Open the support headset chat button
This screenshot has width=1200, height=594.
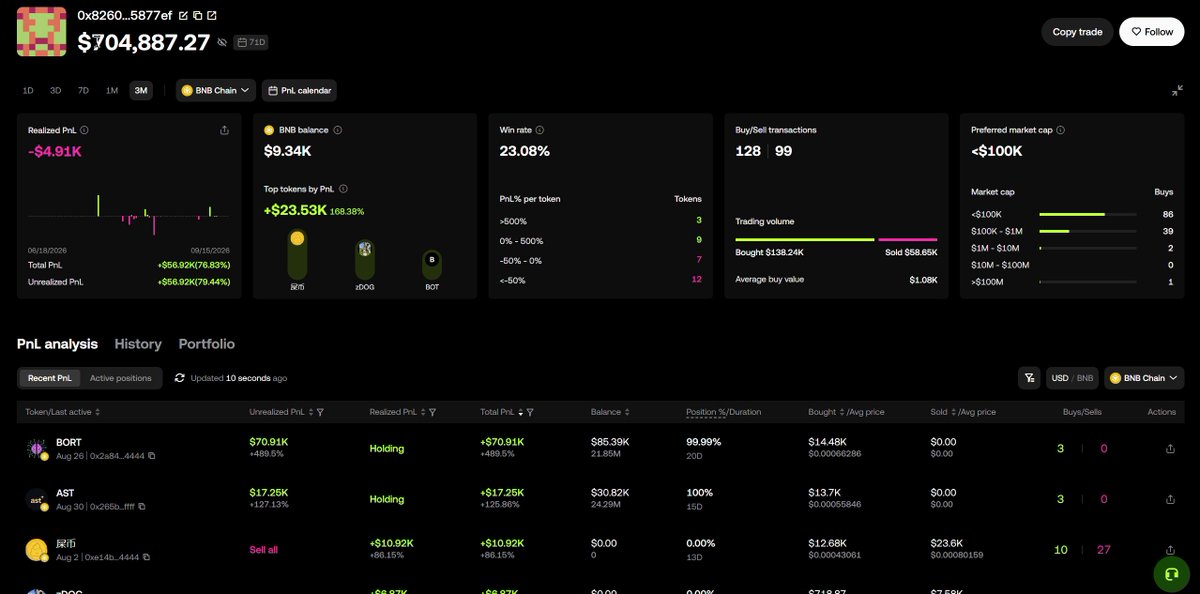(1171, 573)
